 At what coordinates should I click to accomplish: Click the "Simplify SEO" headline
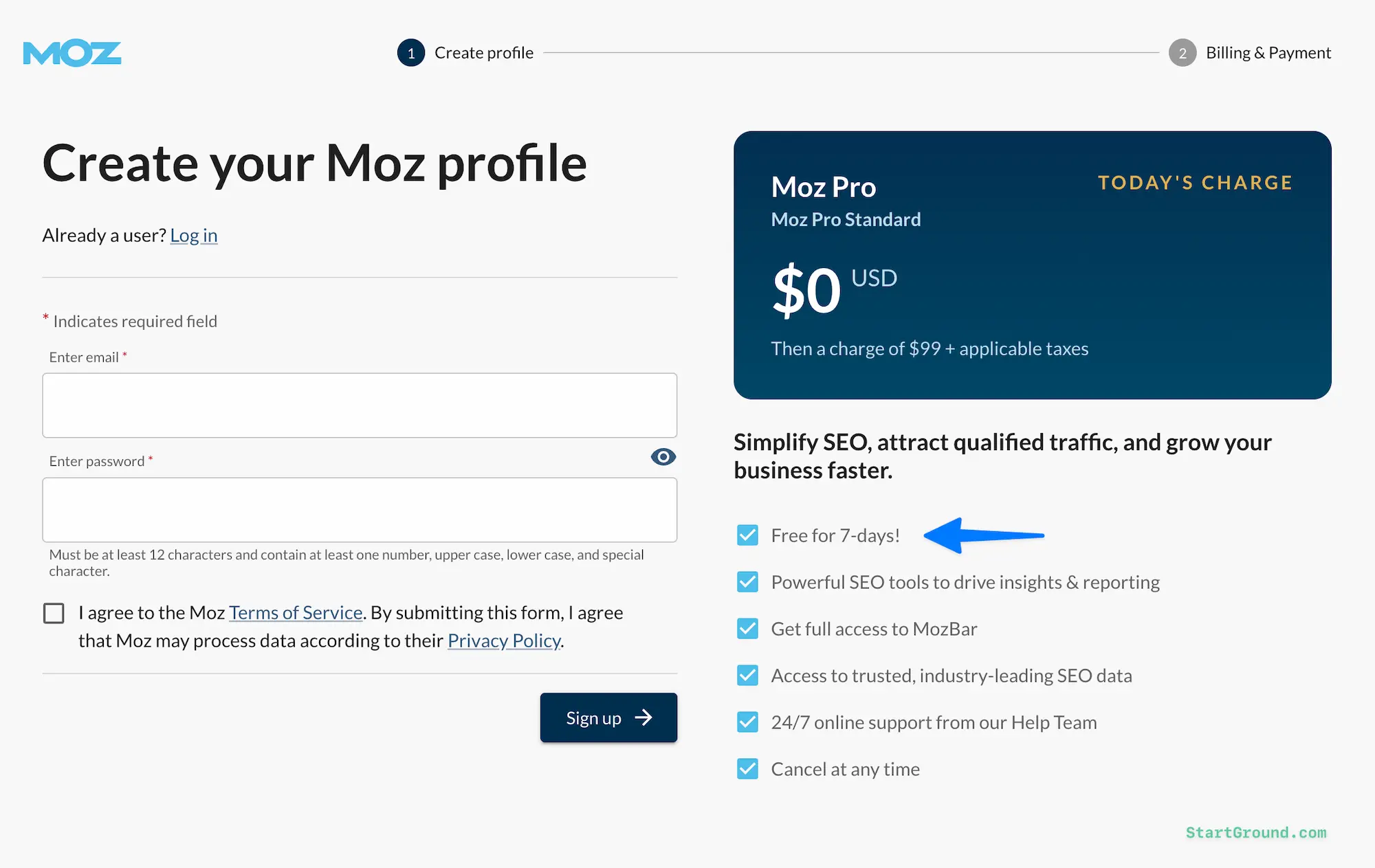pos(1002,456)
